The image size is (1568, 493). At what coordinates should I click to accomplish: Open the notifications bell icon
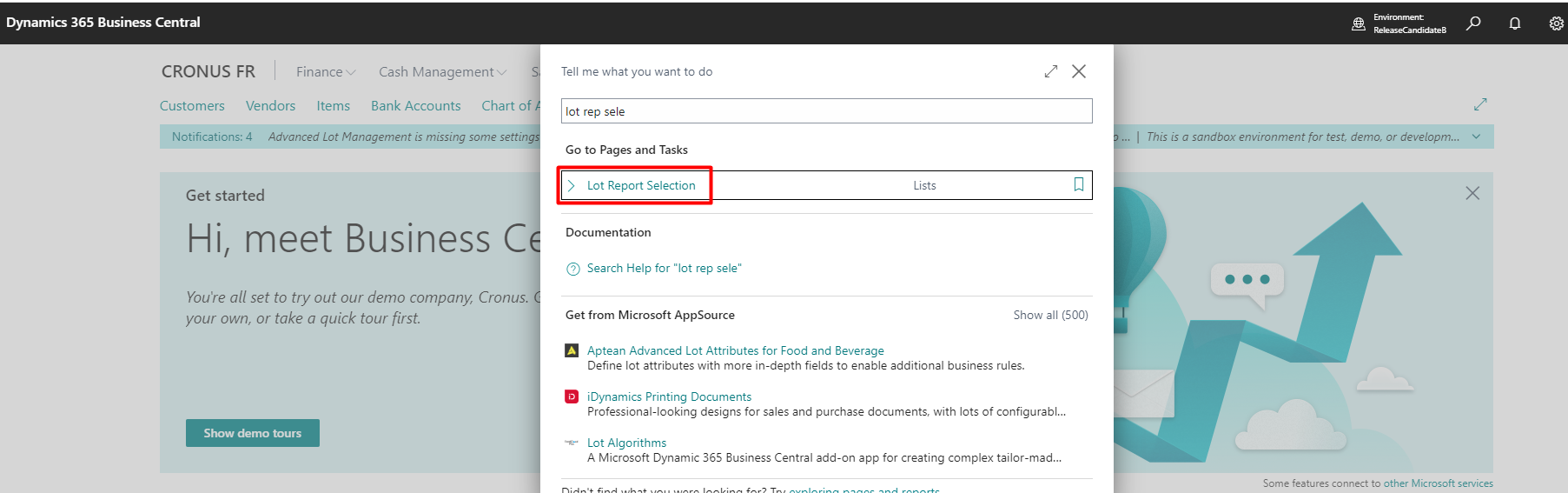pyautogui.click(x=1515, y=23)
